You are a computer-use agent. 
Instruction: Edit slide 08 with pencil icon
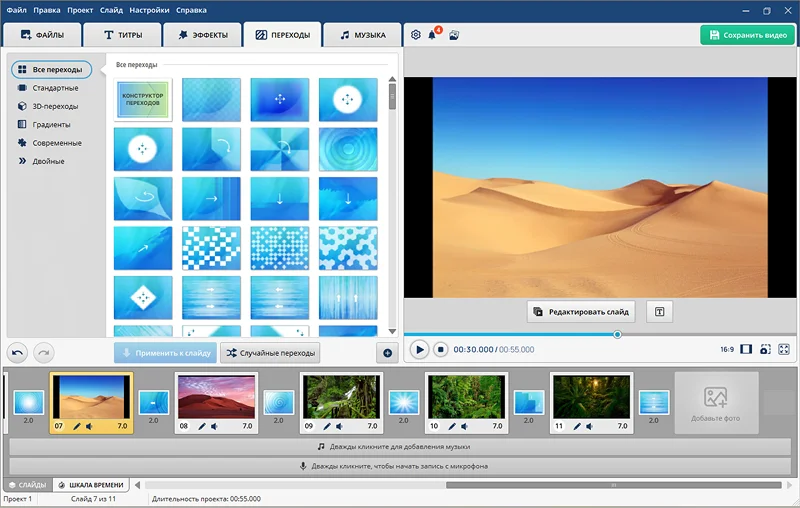coord(202,426)
